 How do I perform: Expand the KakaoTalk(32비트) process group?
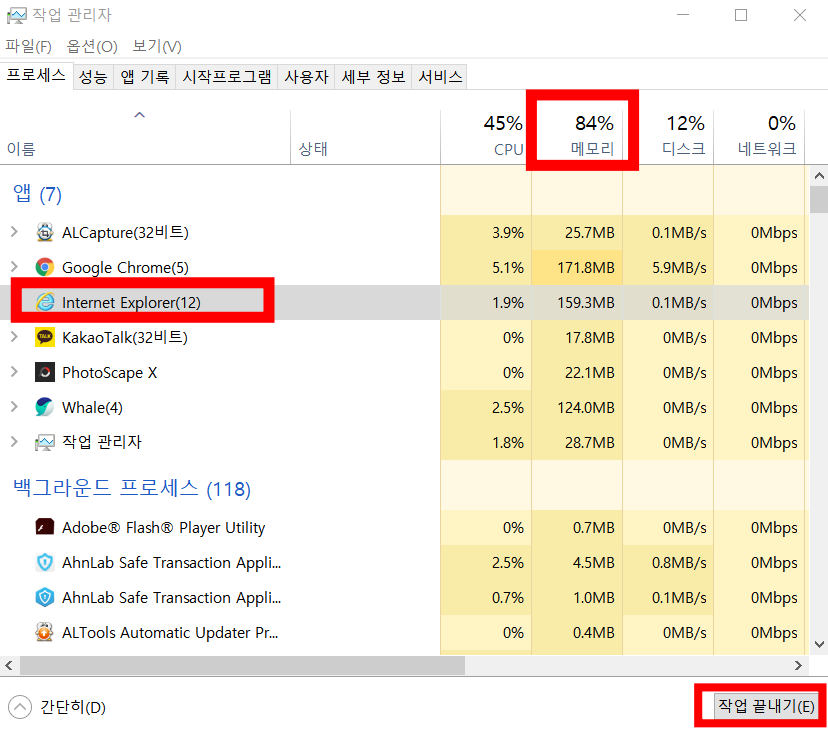[x=14, y=337]
